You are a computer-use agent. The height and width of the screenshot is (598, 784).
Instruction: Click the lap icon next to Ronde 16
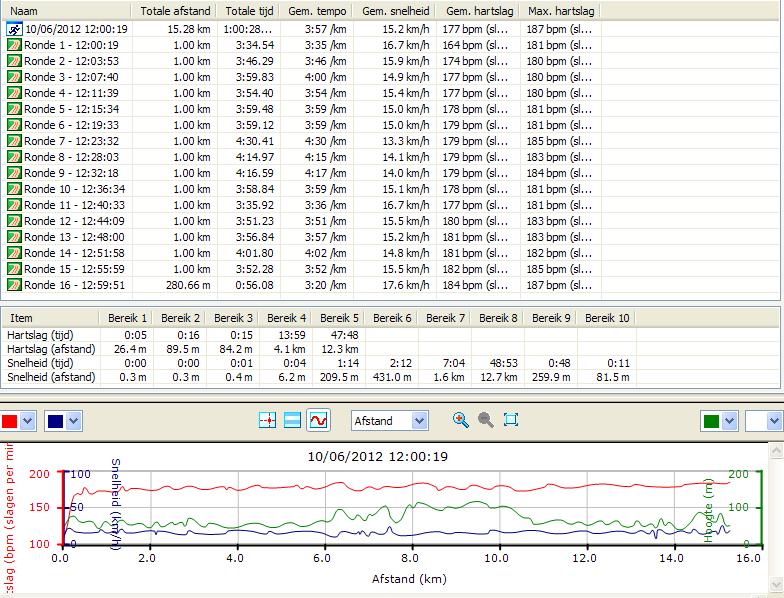click(x=14, y=285)
